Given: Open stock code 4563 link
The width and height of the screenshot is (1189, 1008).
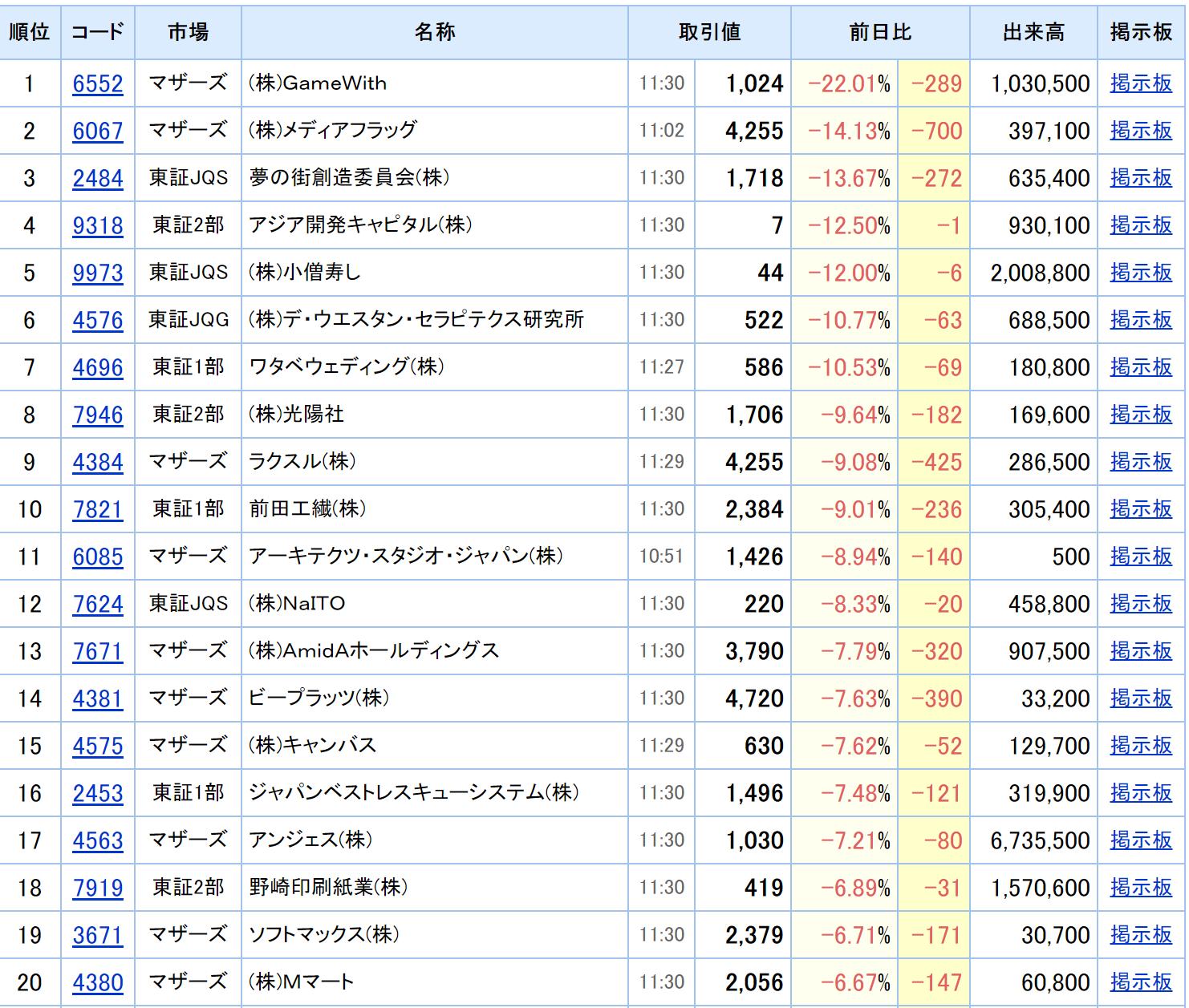Looking at the screenshot, I should point(98,840).
